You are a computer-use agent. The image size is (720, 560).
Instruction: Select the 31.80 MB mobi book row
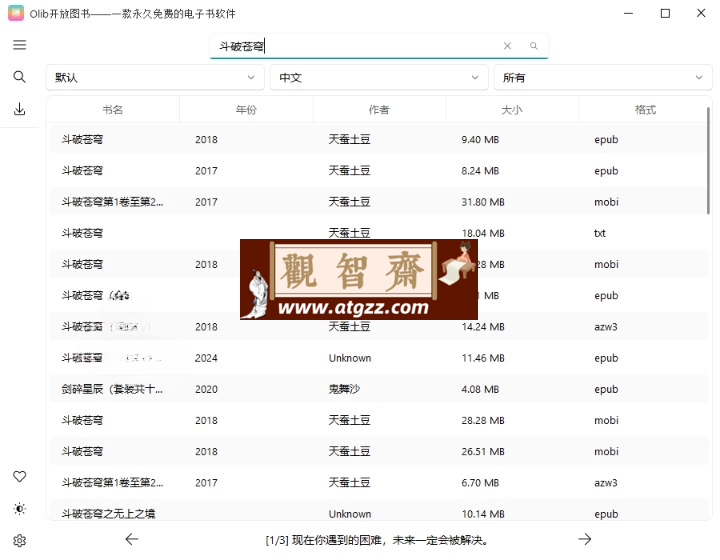pos(377,202)
